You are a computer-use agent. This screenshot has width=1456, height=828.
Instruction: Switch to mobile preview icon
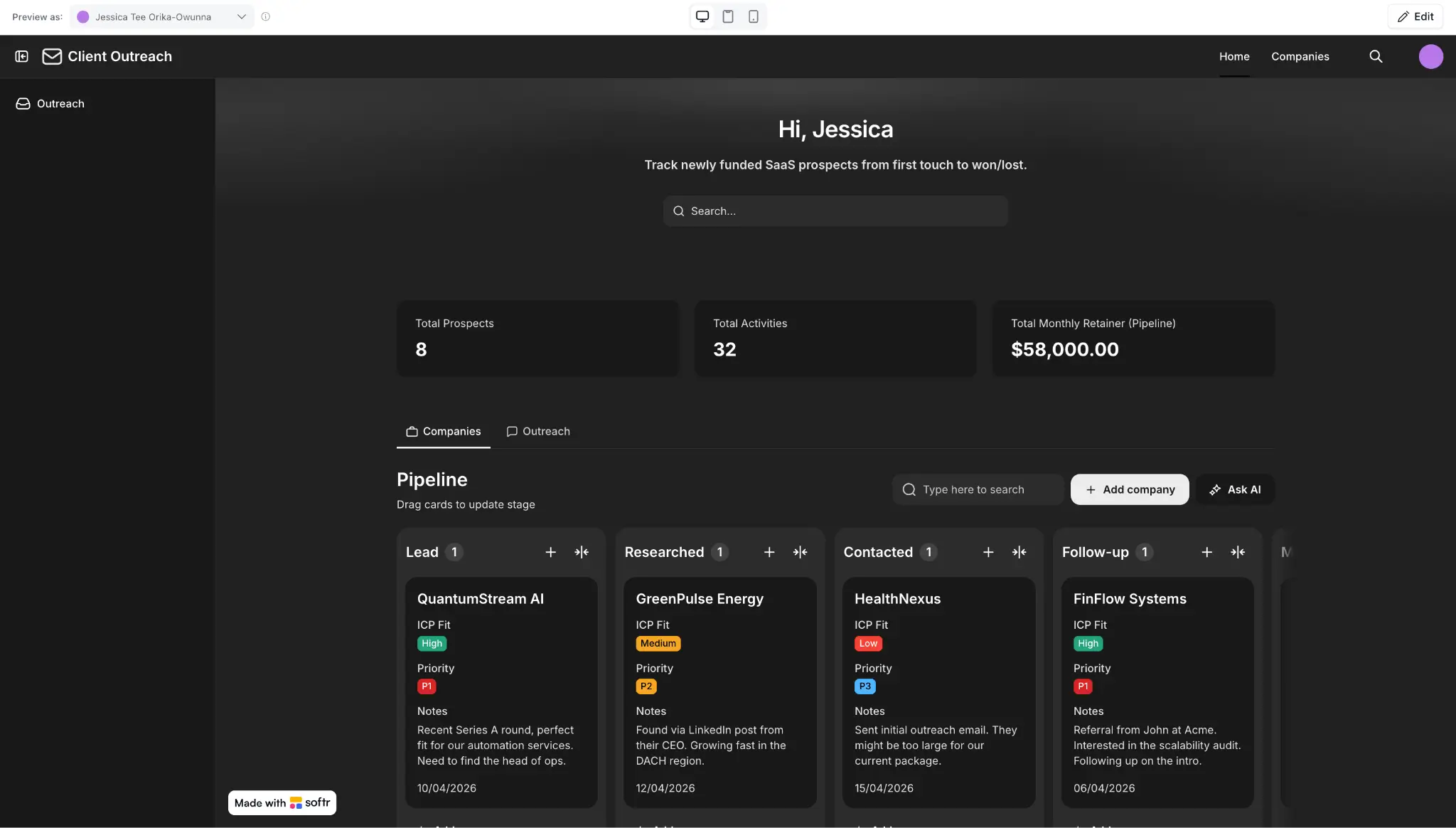(754, 16)
